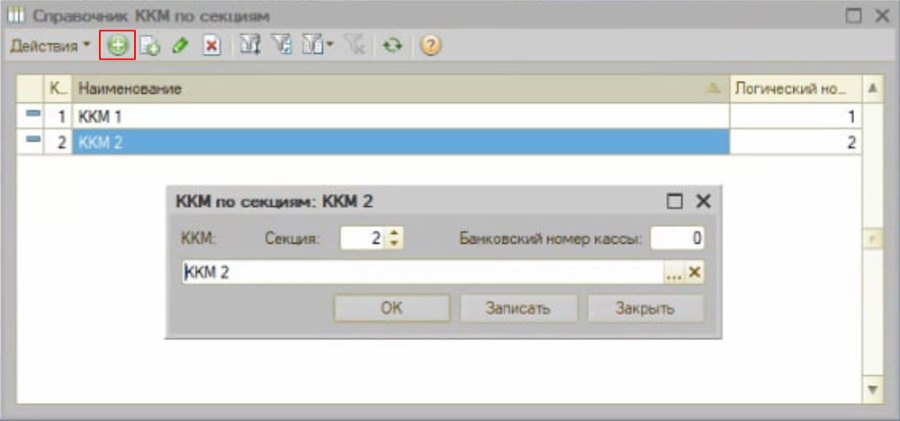900x421 pixels.
Task: Click logical number cell of ККМ 1 row
Action: click(796, 117)
